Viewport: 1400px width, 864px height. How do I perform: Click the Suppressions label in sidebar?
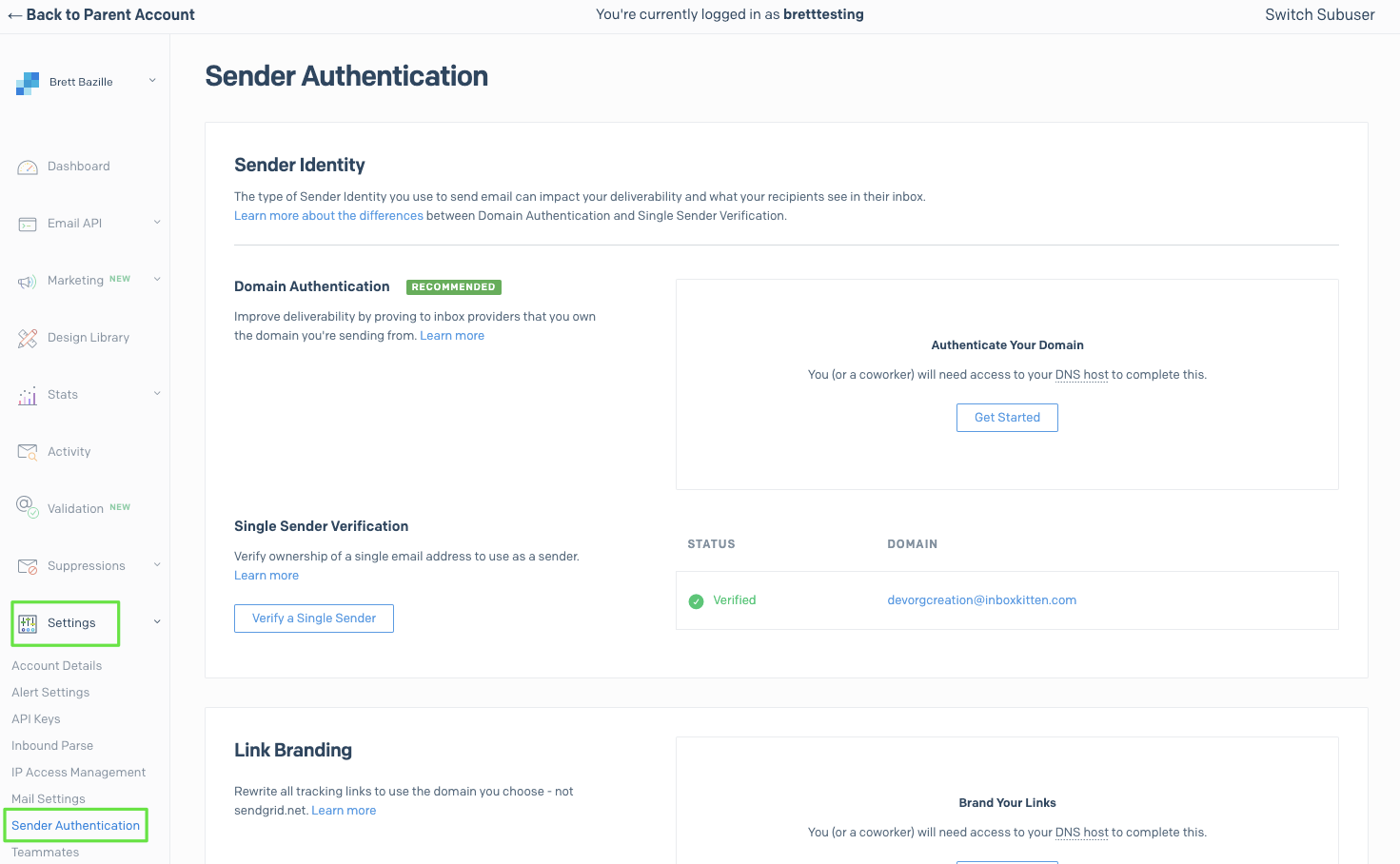[x=87, y=566]
